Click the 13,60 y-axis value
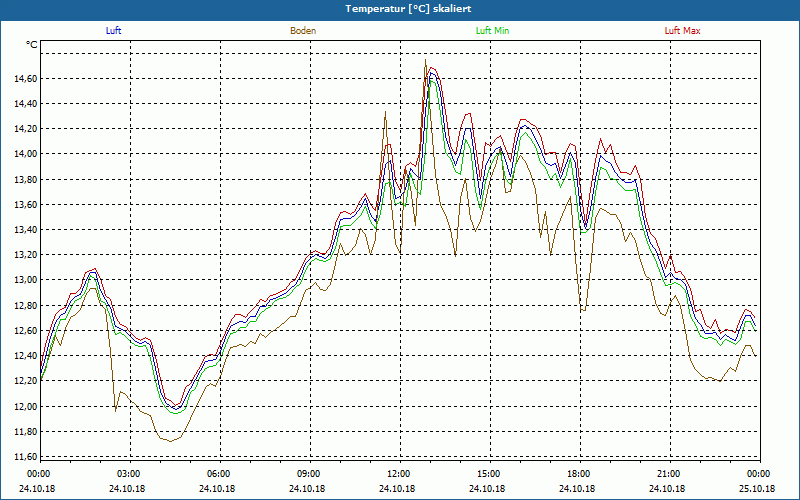 (x=24, y=205)
